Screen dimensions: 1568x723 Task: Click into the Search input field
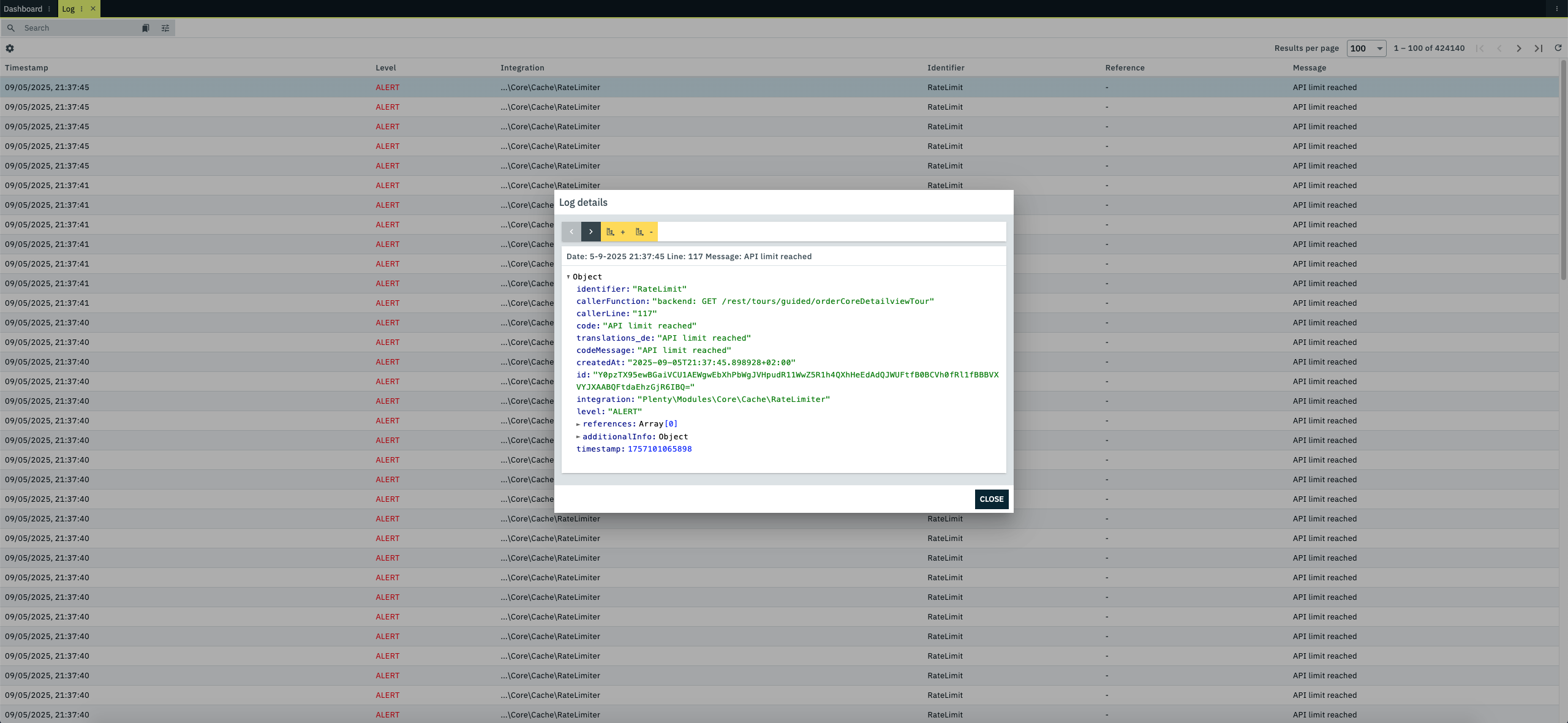point(73,28)
